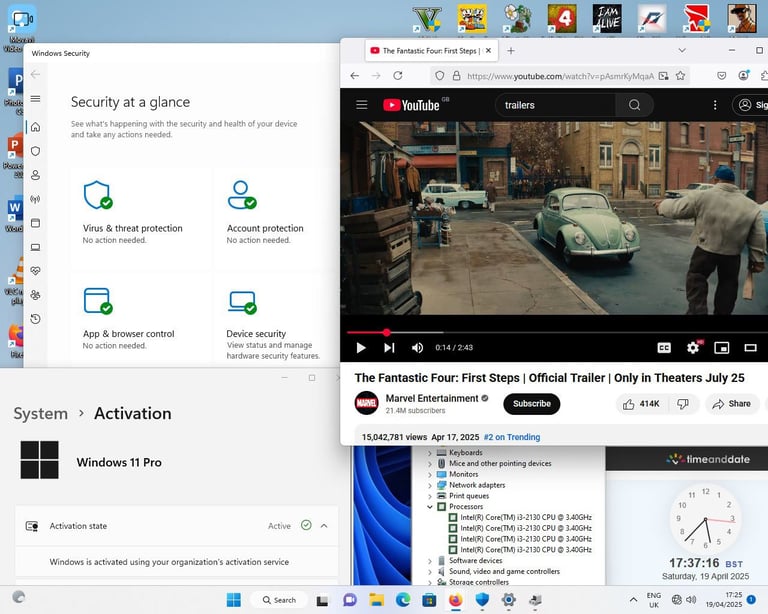Click the YouTube search magnifier button
Viewport: 768px width, 614px height.
pyautogui.click(x=634, y=105)
